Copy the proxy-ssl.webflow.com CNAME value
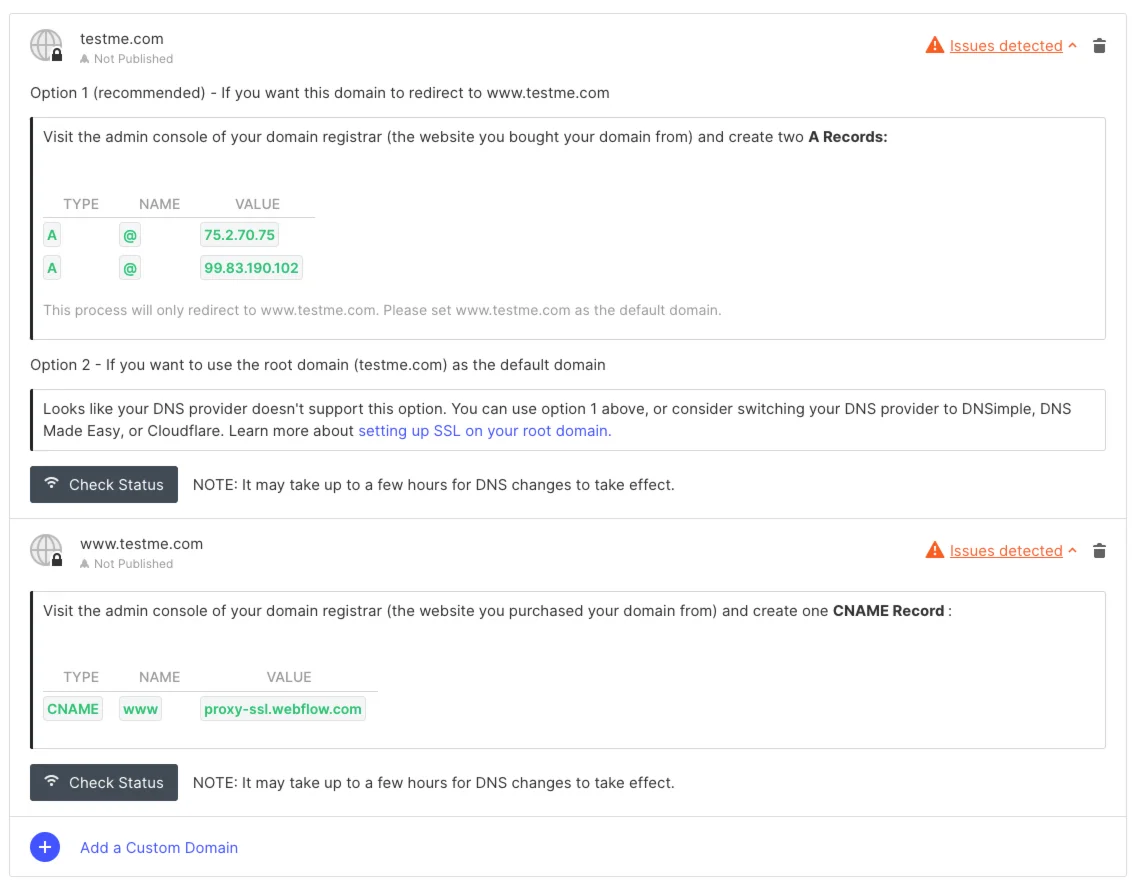Viewport: 1133px width, 882px height. [283, 709]
